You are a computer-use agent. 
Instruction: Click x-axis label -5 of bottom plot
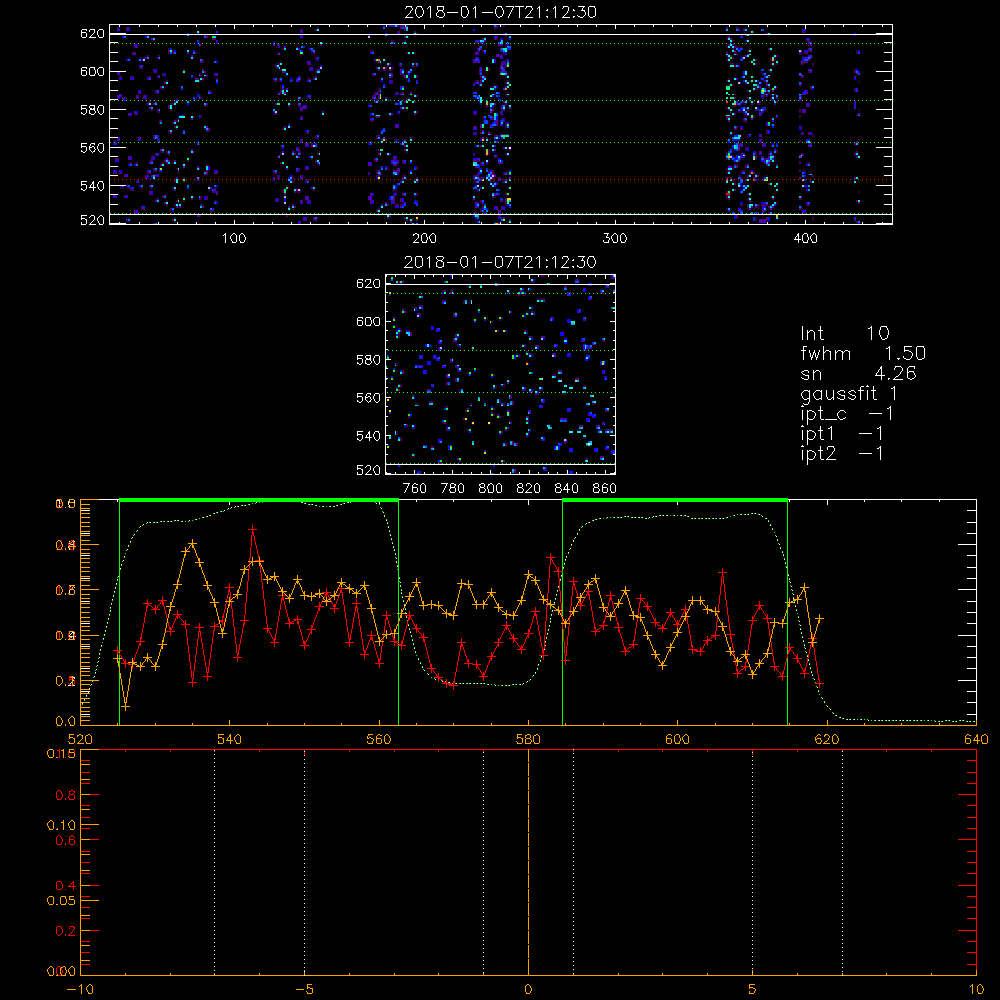pos(304,990)
